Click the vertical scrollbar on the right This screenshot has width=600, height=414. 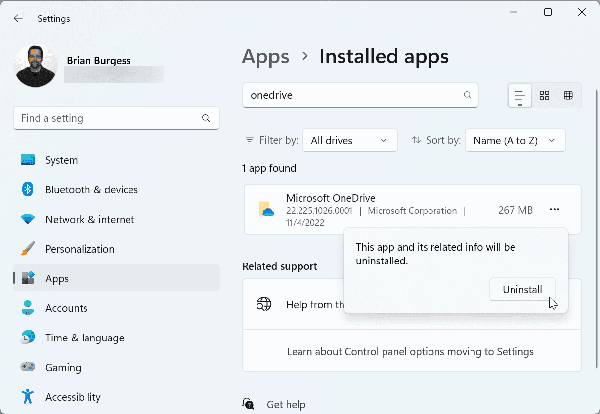(x=596, y=229)
